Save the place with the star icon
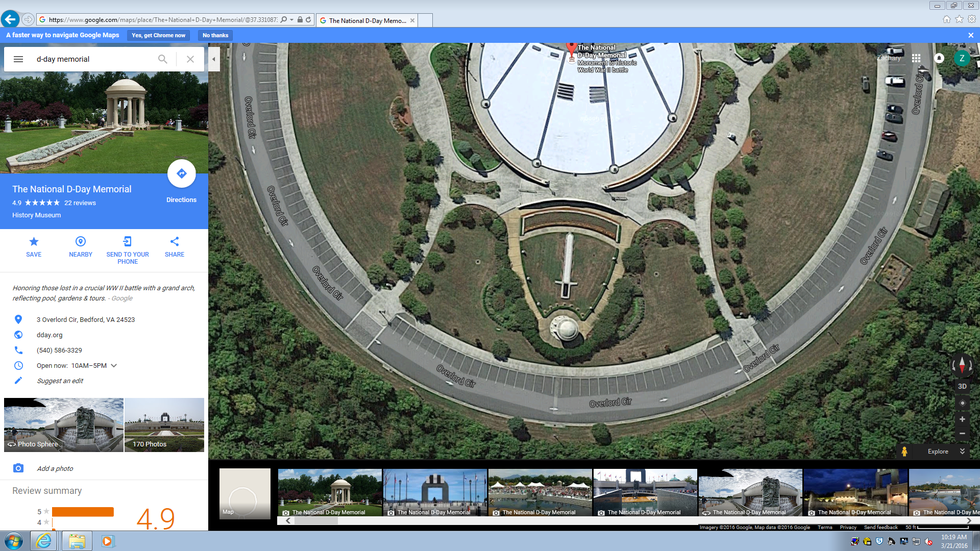Image resolution: width=980 pixels, height=551 pixels. [x=34, y=242]
